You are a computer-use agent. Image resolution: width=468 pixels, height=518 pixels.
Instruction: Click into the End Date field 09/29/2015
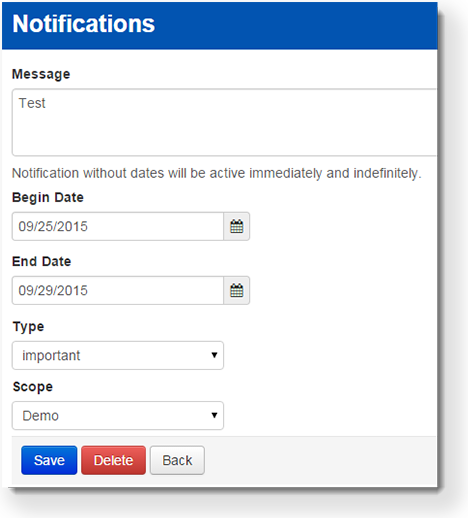coord(118,290)
